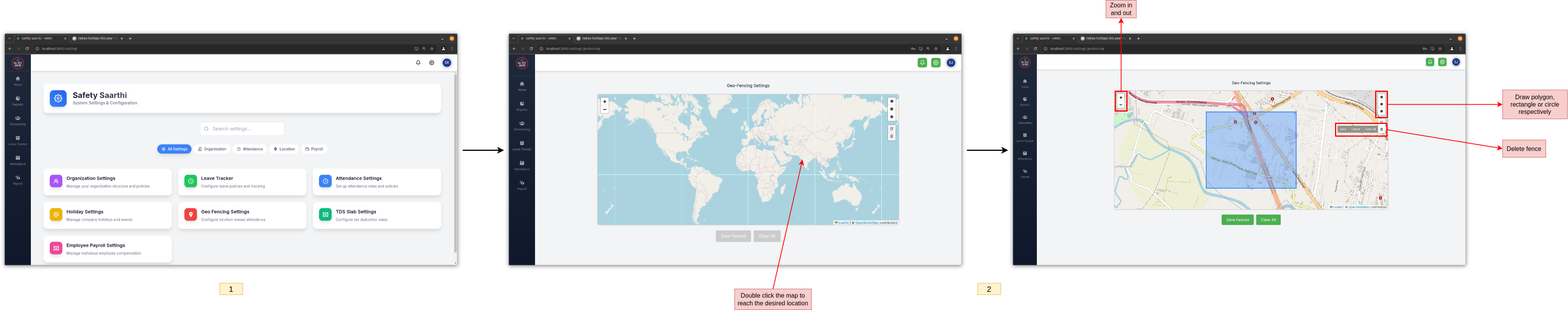Select the Location filter chip
Image resolution: width=1568 pixels, height=310 pixels.
pos(284,149)
